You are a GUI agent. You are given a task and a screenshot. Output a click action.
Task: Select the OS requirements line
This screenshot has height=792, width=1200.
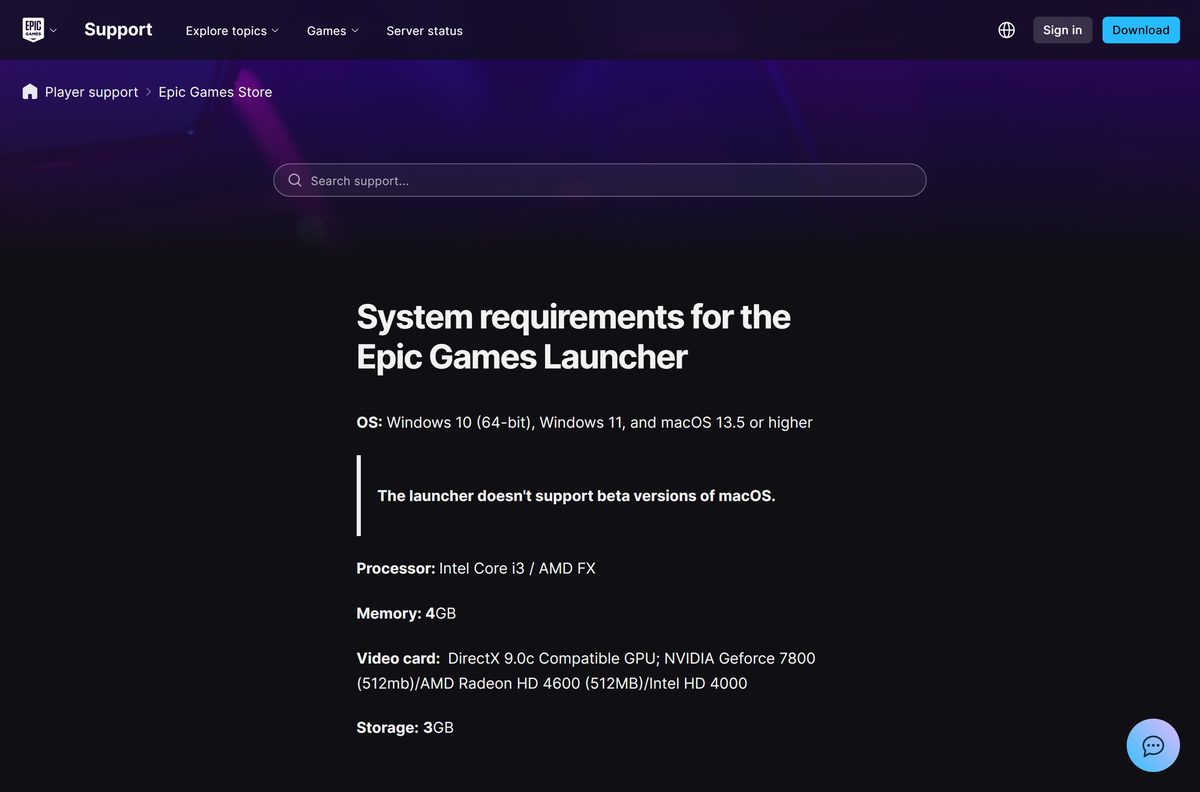584,422
